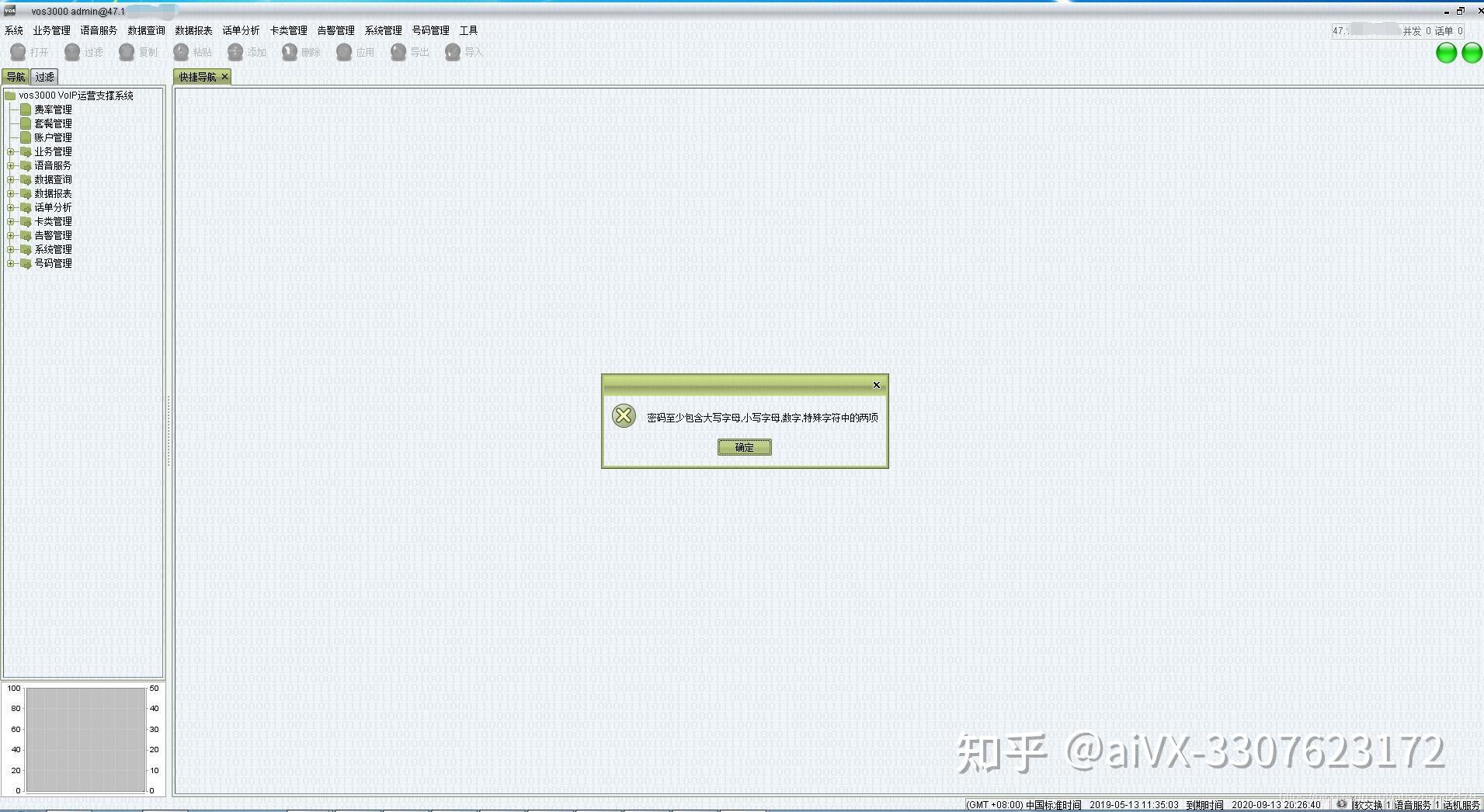Open the 系统 menu
Viewport: 1484px width, 812px height.
coord(13,30)
